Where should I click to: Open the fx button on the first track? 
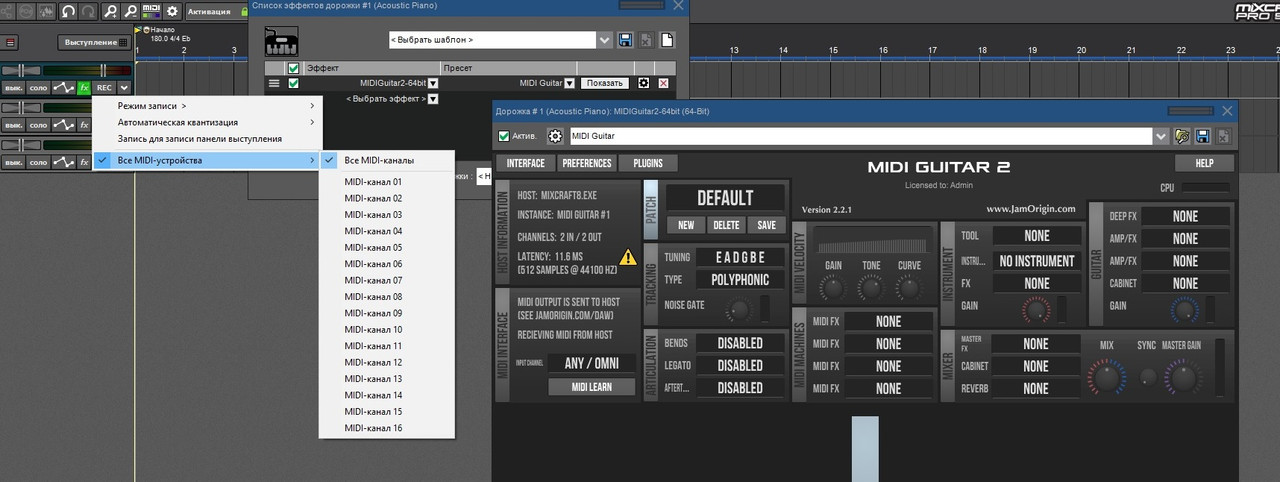point(84,88)
